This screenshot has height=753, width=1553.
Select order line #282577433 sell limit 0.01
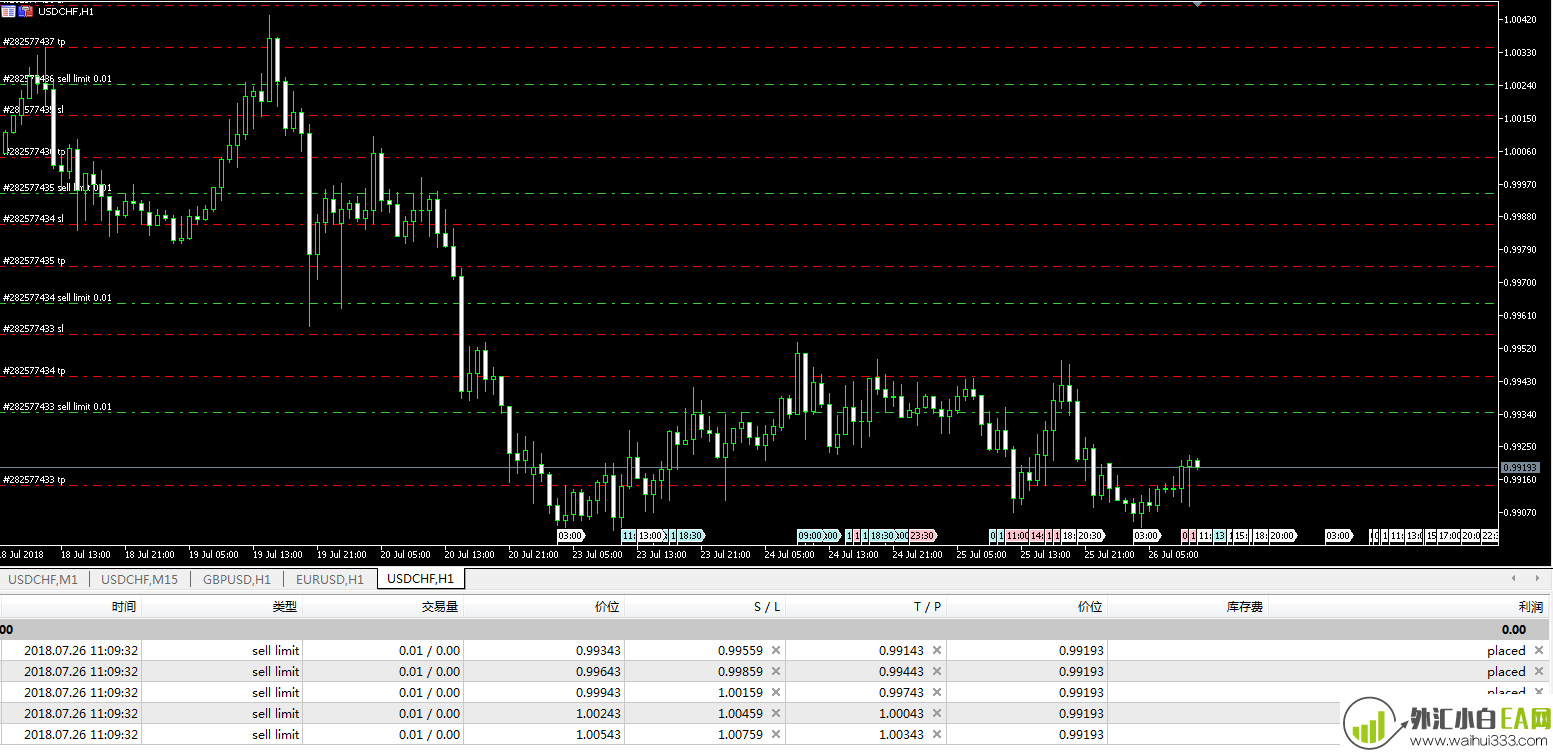click(58, 407)
